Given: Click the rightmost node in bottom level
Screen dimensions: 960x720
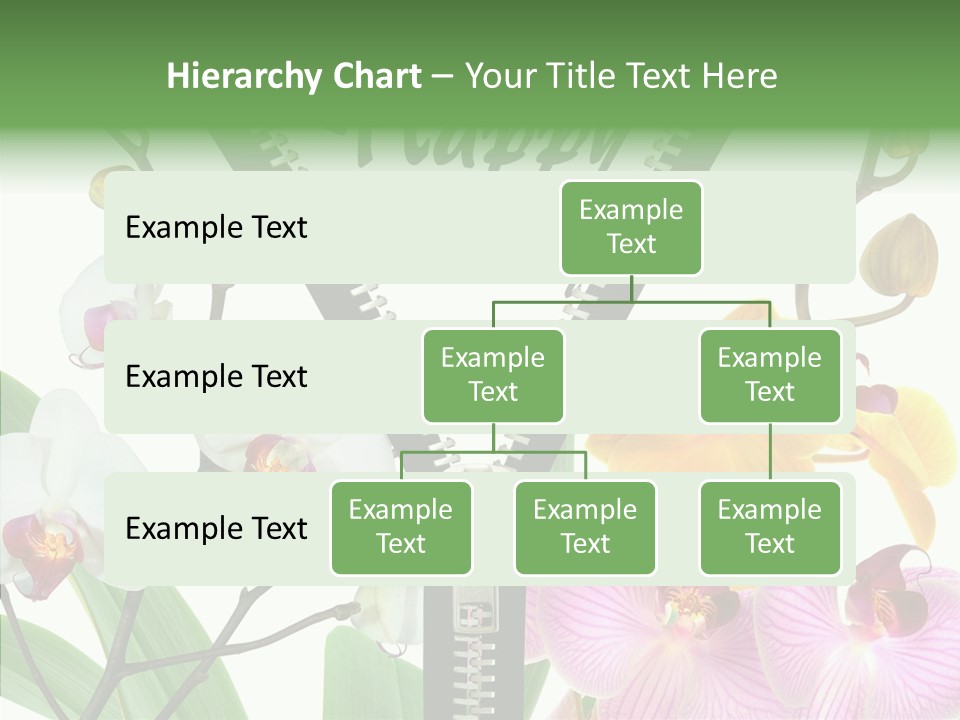Looking at the screenshot, I should click(770, 528).
